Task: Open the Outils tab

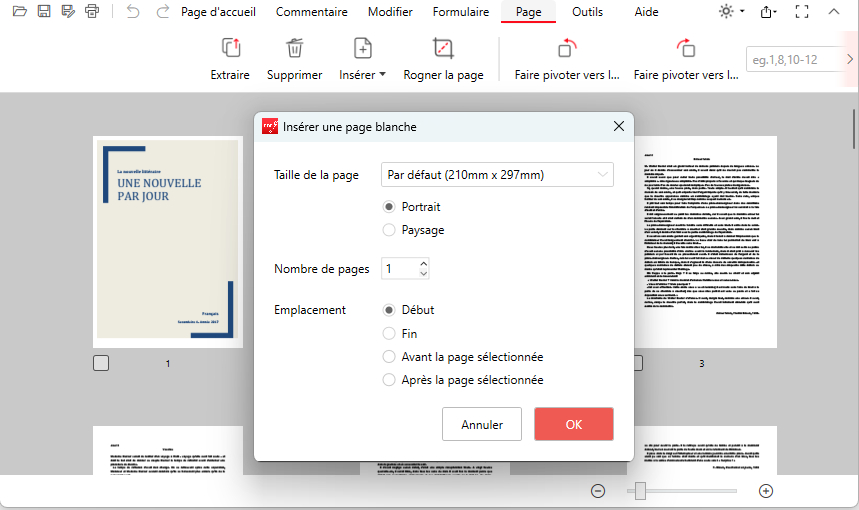Action: click(587, 12)
